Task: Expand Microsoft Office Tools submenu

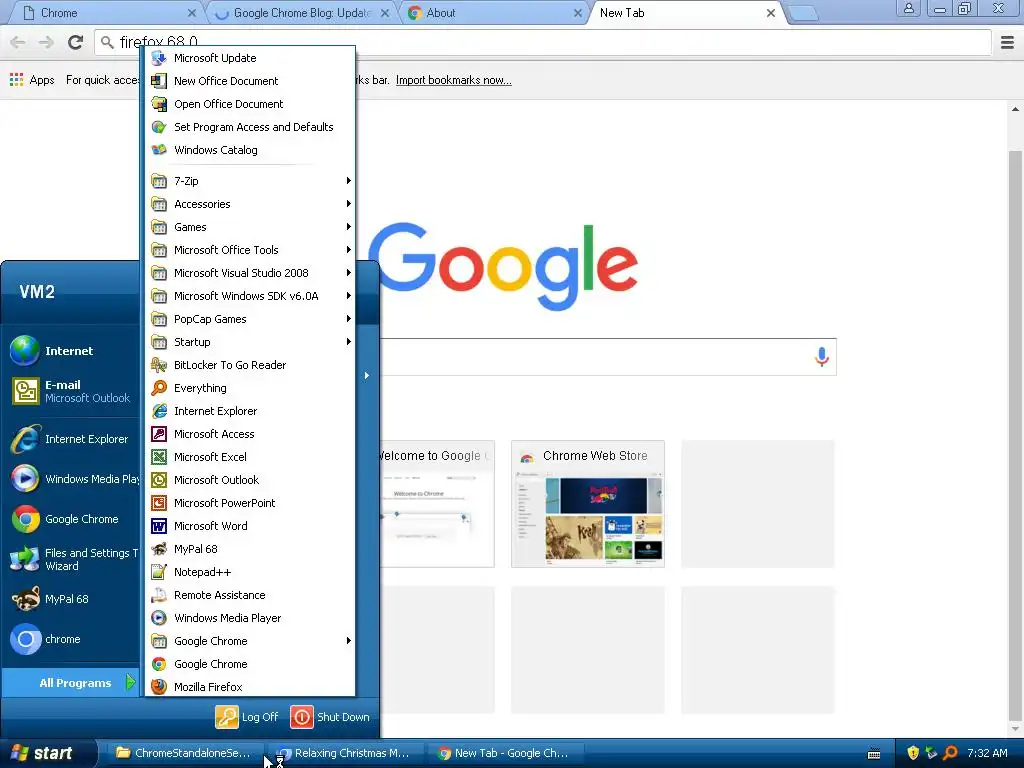Action: tap(250, 250)
